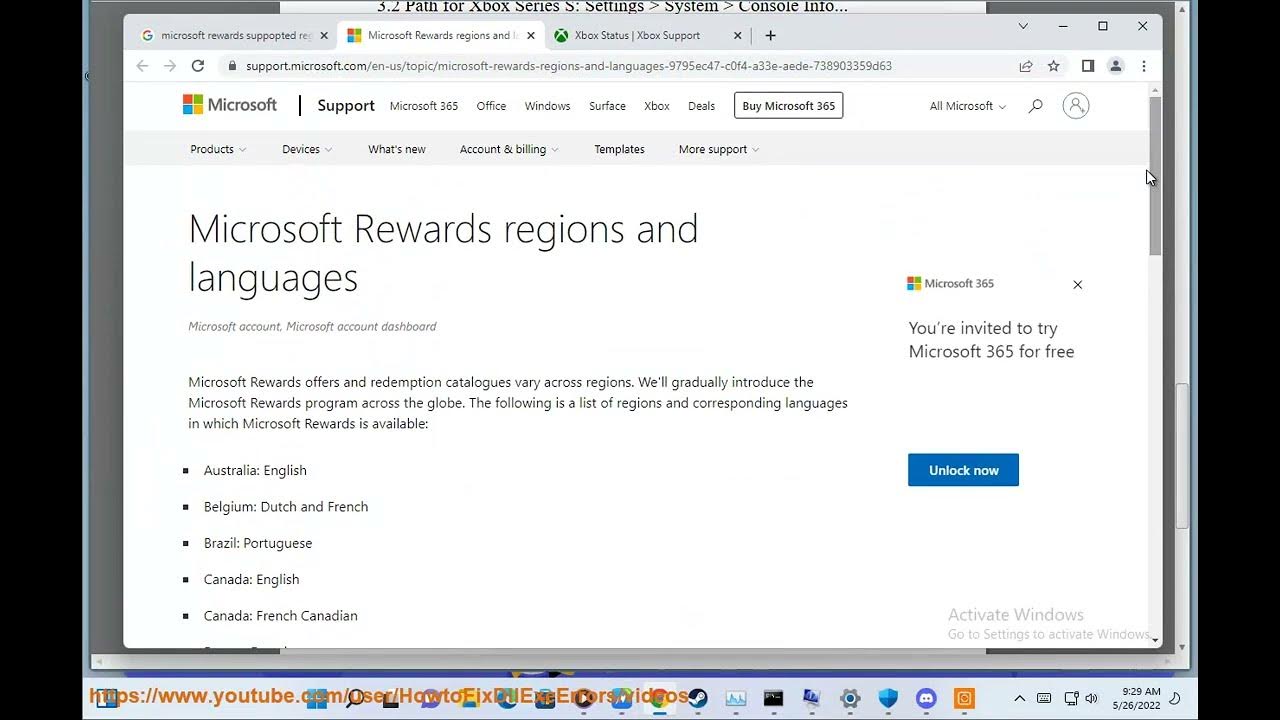Open the Templates nav item
The width and height of the screenshot is (1280, 720).
(x=619, y=149)
